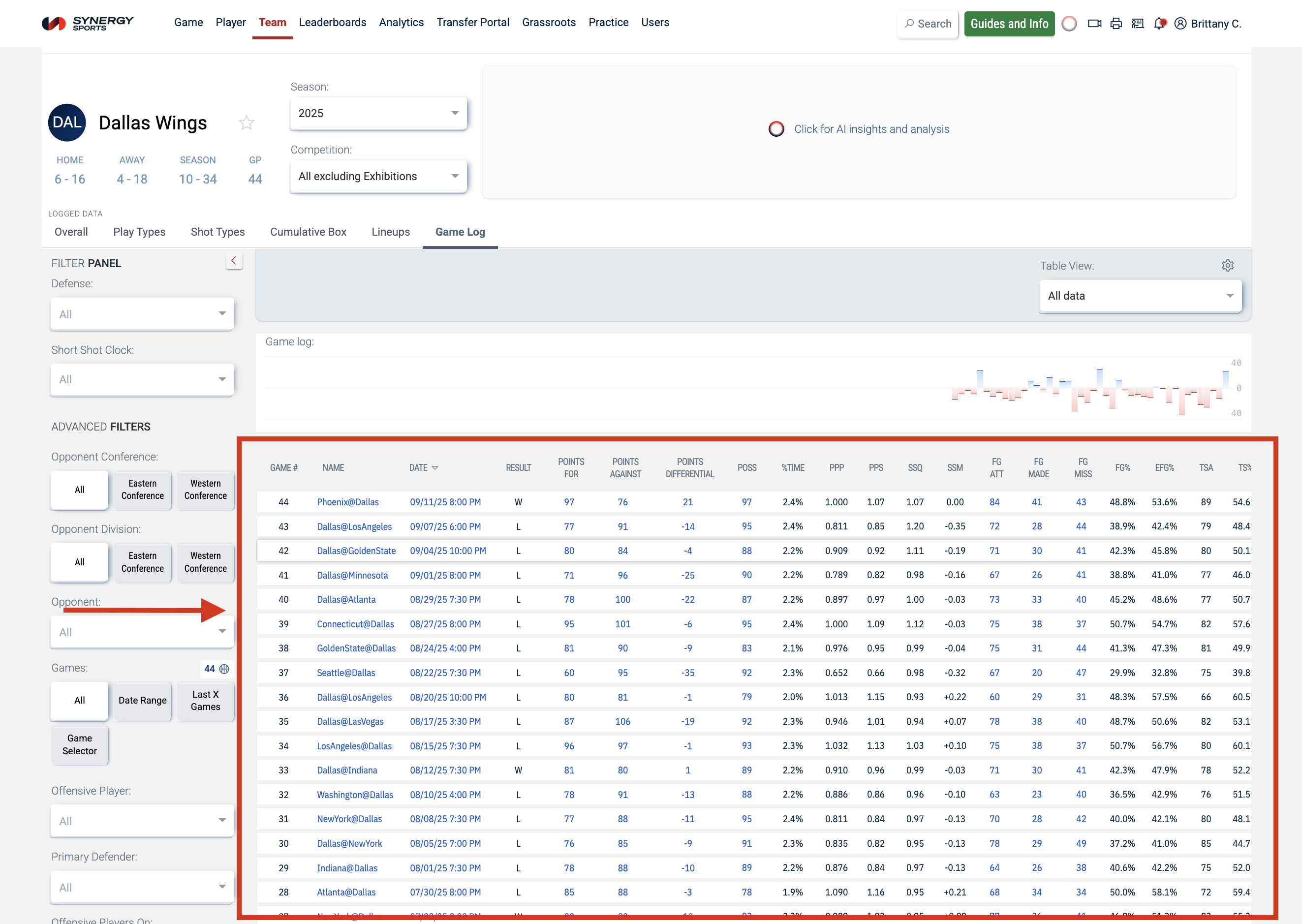This screenshot has height=924, width=1302.
Task: Open the Leaderboards menu
Action: click(x=332, y=22)
